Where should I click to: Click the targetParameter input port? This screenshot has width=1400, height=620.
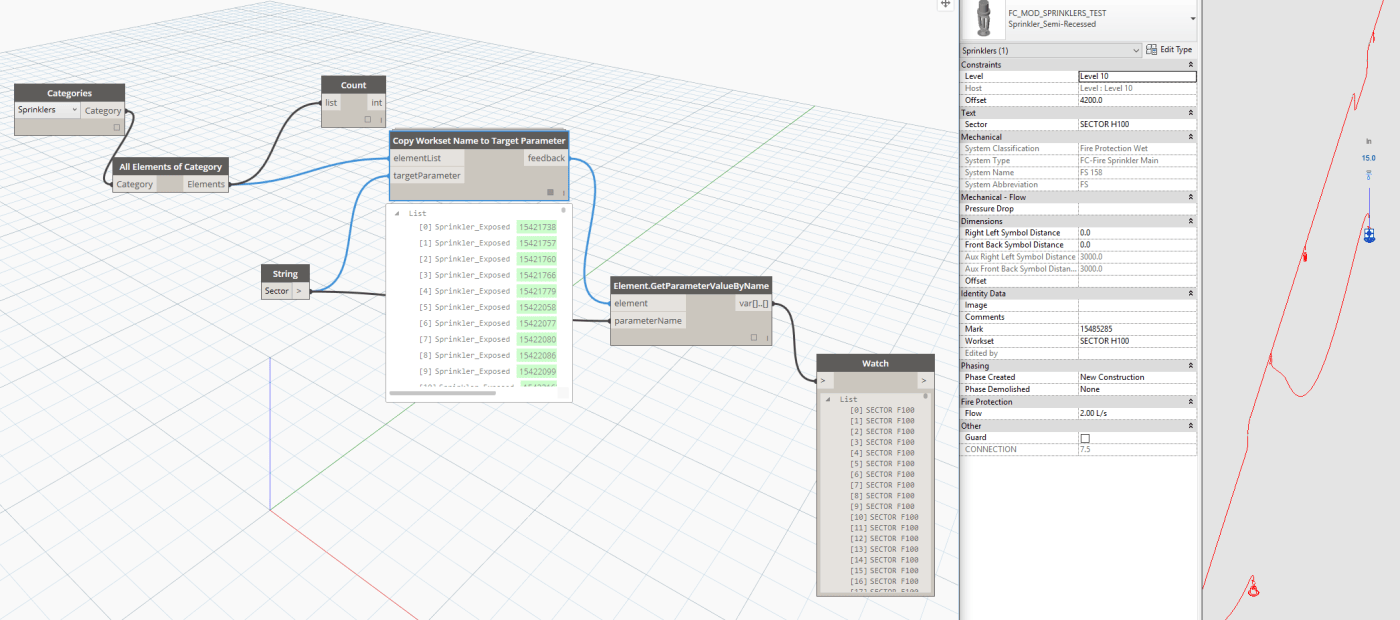coord(427,175)
